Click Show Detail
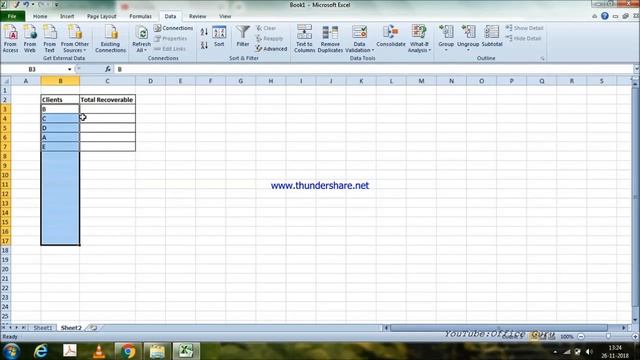 point(524,28)
